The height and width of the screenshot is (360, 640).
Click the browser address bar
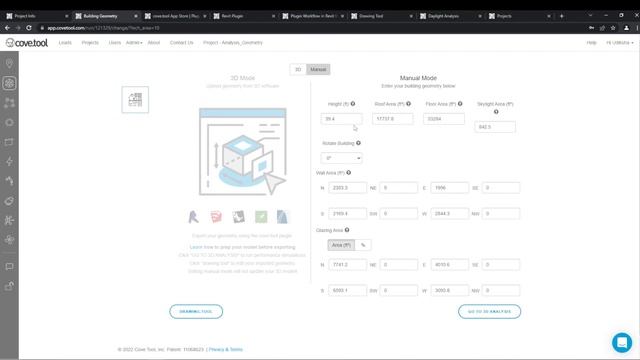[x=310, y=28]
